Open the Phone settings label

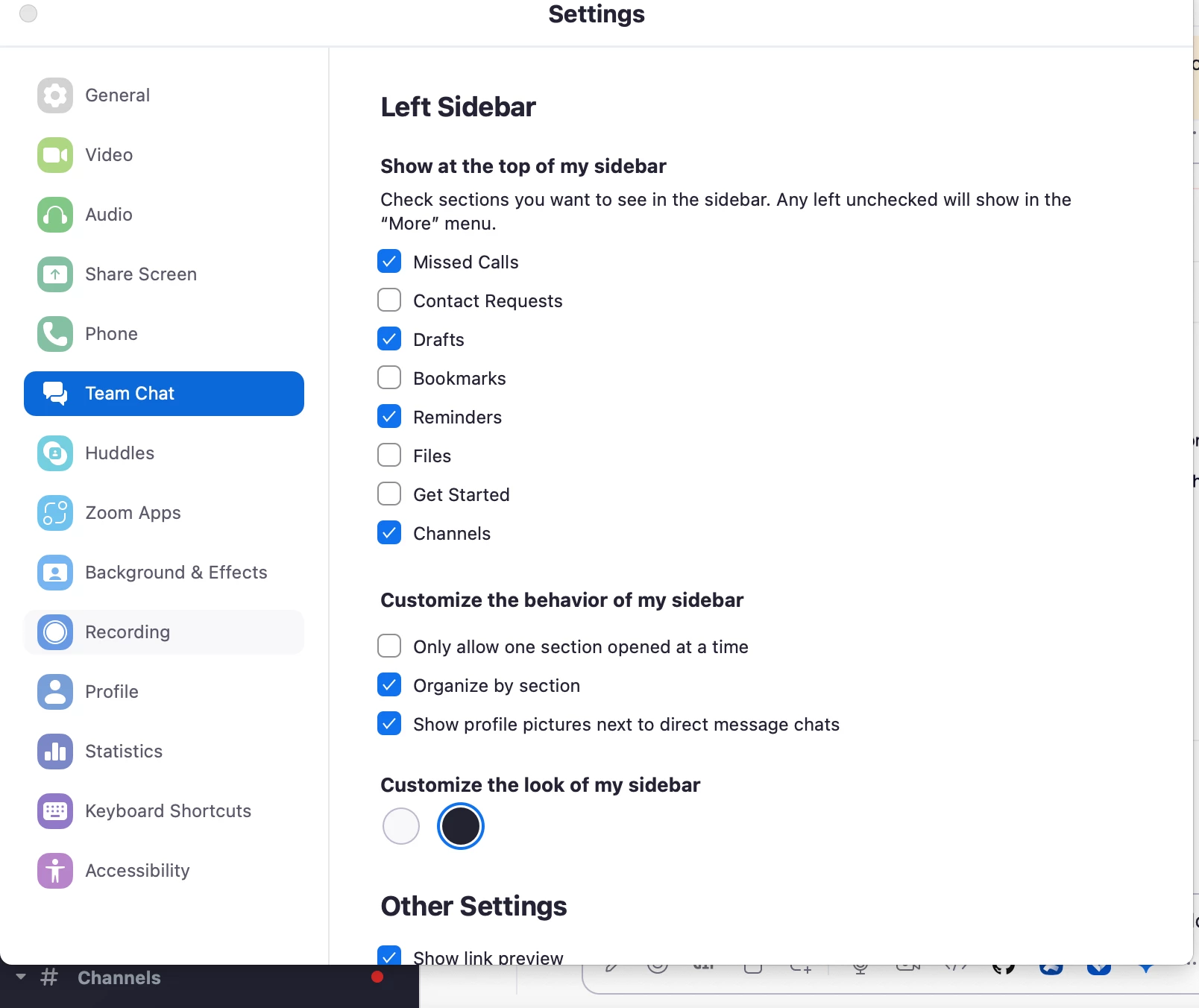111,334
